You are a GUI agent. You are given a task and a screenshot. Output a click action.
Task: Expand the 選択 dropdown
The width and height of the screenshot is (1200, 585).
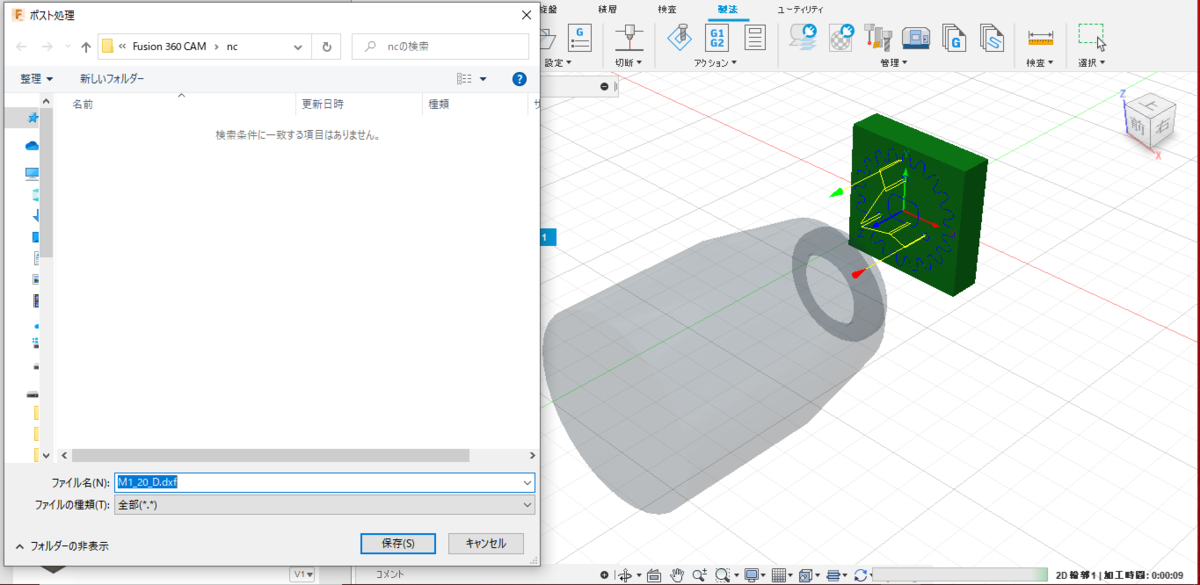tap(1092, 62)
